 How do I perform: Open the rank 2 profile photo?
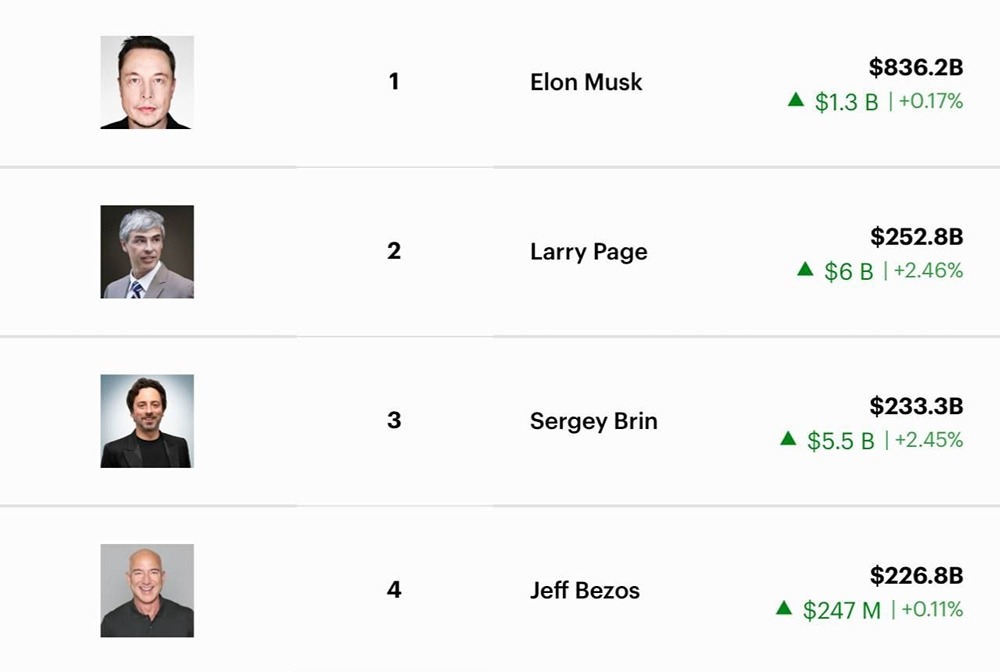click(x=147, y=252)
